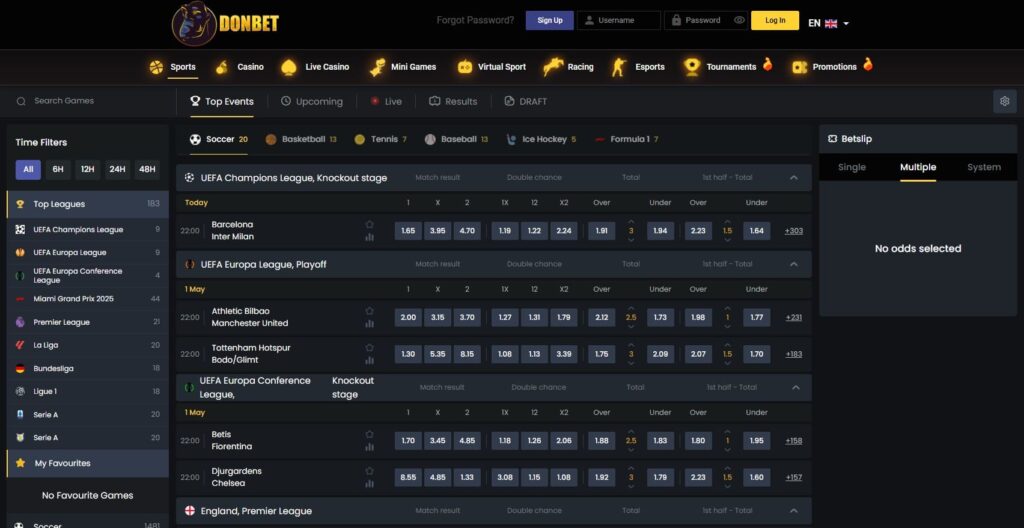Select the Baseball sport tab
This screenshot has height=528, width=1024.
[x=456, y=139]
